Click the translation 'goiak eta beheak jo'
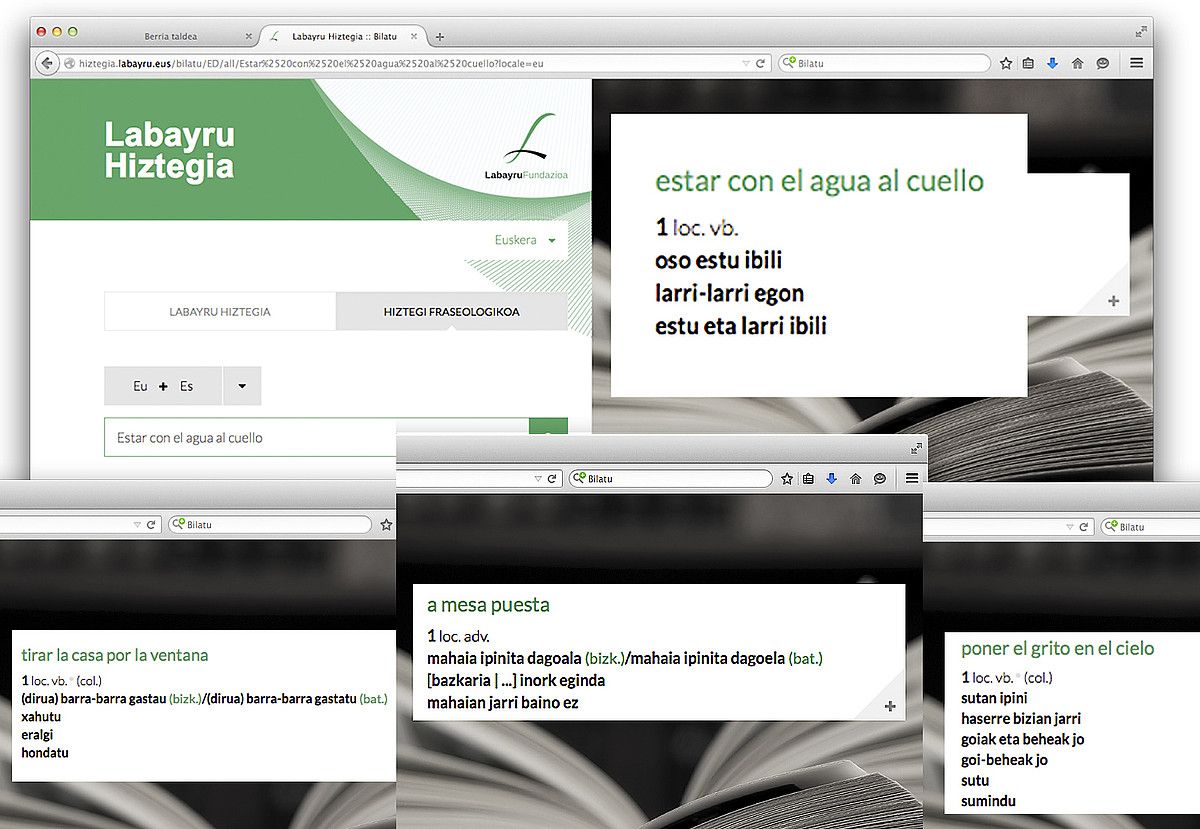Screen dimensions: 1200x829 [1023, 739]
